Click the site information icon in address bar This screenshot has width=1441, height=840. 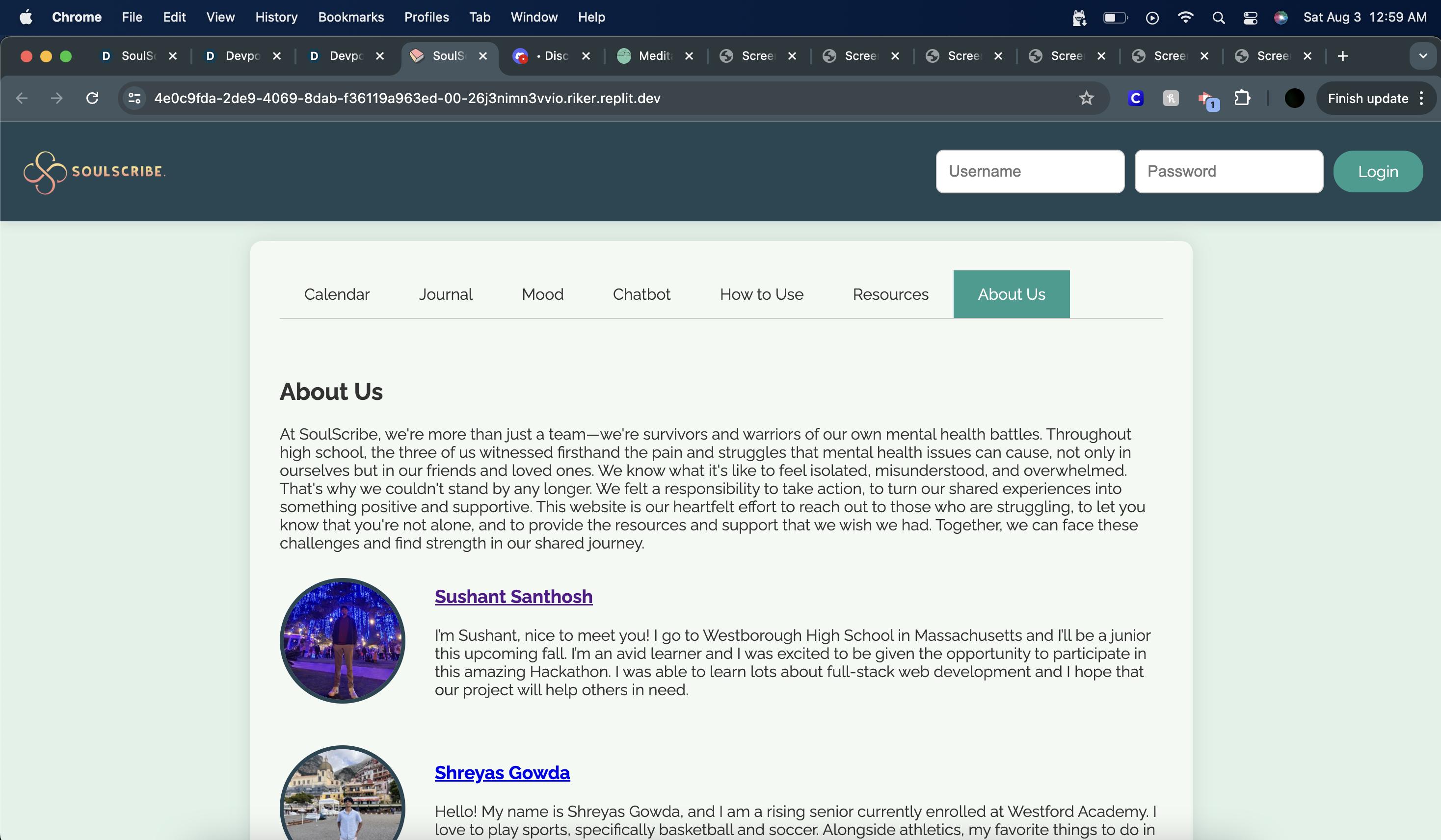(x=134, y=98)
